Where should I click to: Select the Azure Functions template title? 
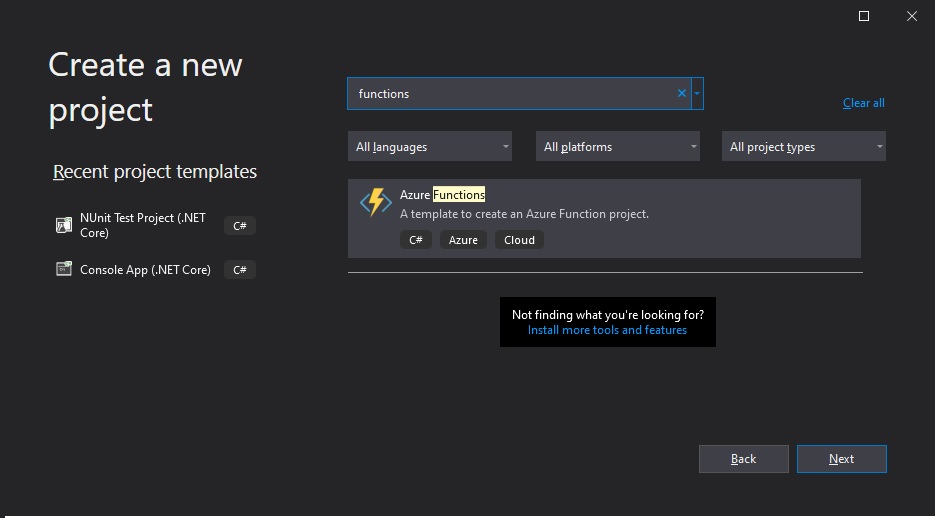point(442,195)
